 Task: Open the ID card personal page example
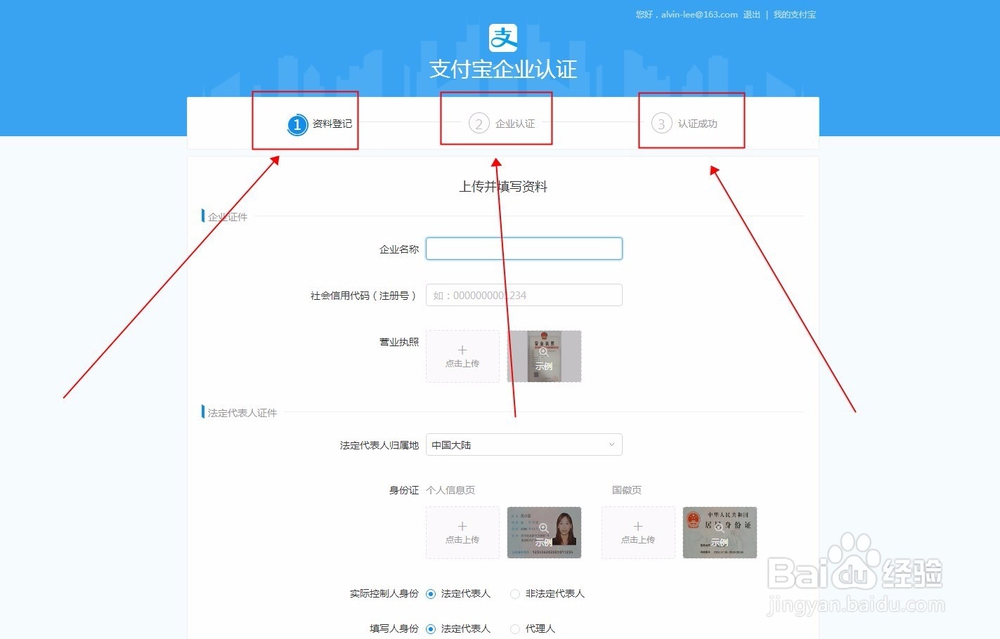pos(544,532)
